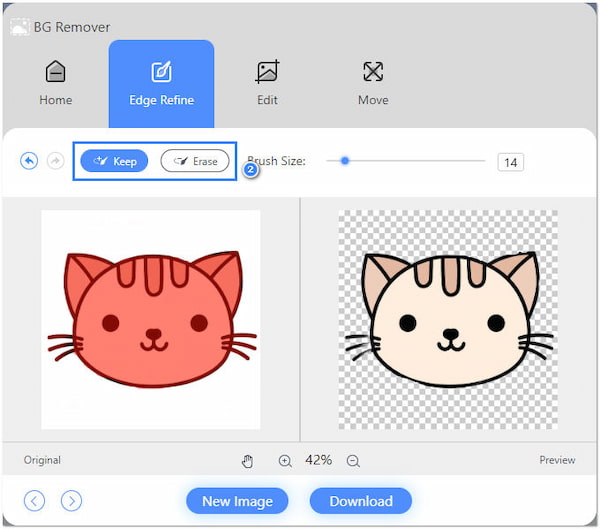This screenshot has height=529, width=600.
Task: Click the New Image button
Action: pos(237,501)
